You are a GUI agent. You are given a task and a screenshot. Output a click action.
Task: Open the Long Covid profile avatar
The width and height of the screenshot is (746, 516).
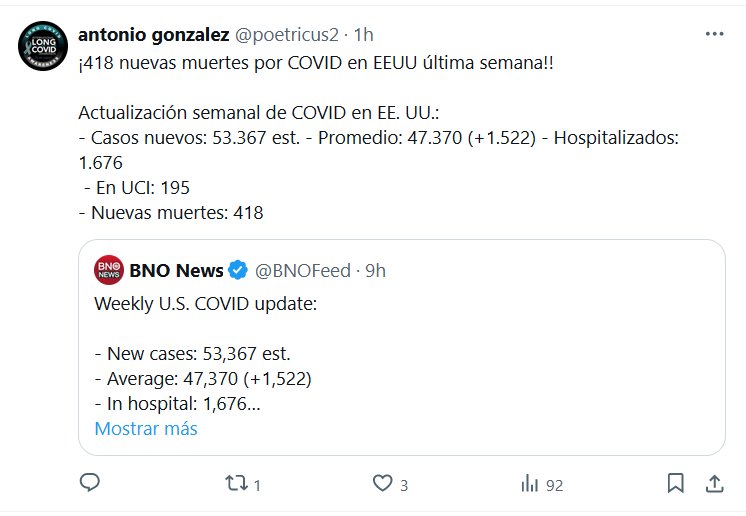coord(43,44)
